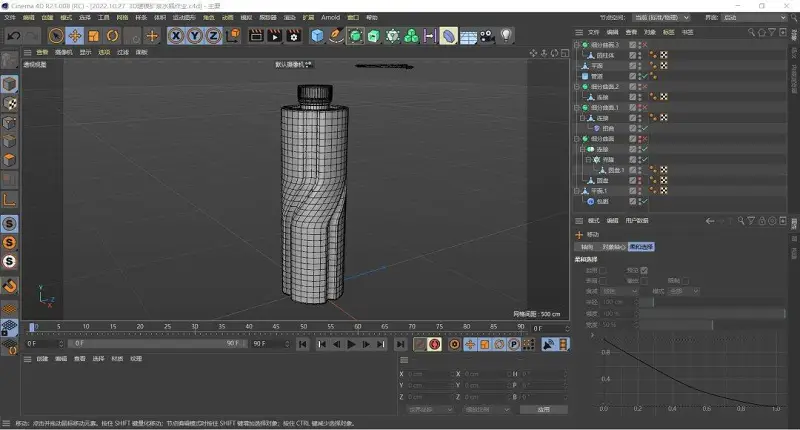The height and width of the screenshot is (430, 800).
Task: Collapse the 细分曲面.1 tree node
Action: [577, 108]
